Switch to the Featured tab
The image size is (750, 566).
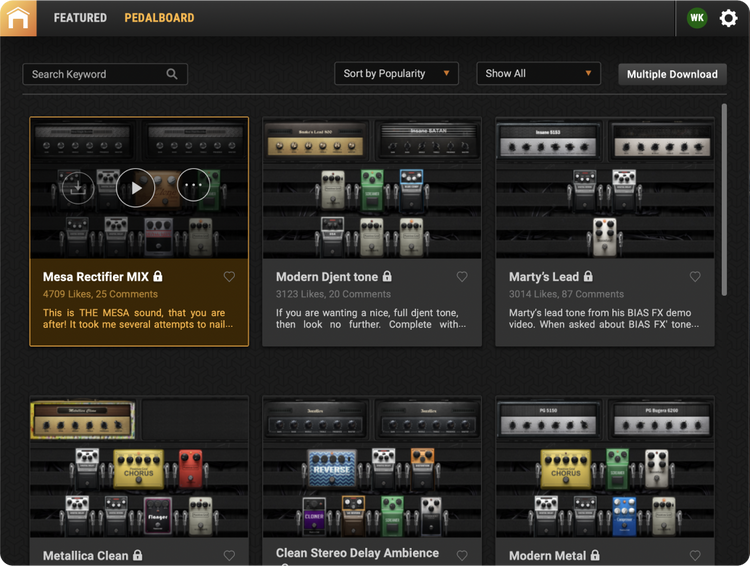(x=80, y=18)
